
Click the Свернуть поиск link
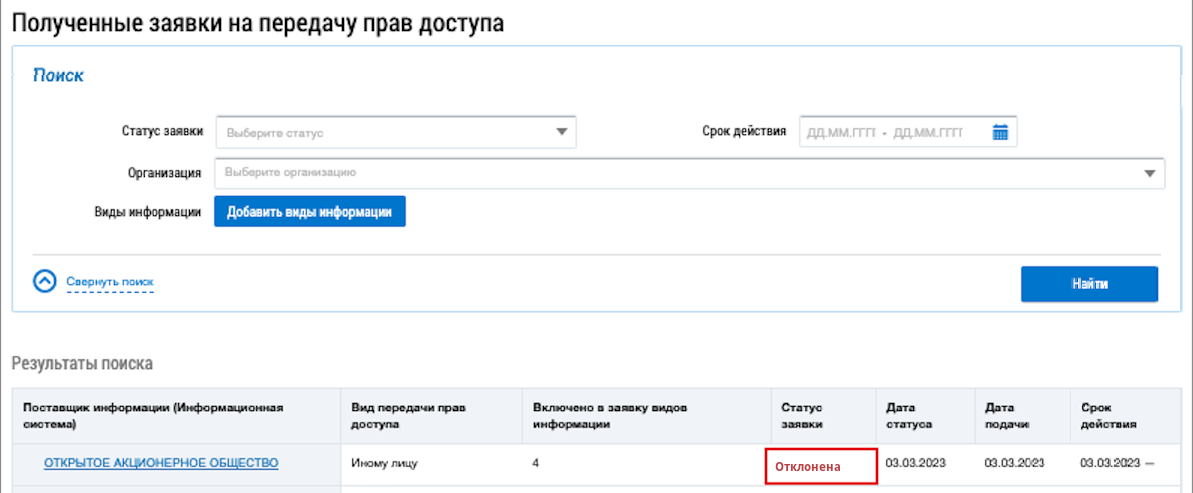pos(110,282)
